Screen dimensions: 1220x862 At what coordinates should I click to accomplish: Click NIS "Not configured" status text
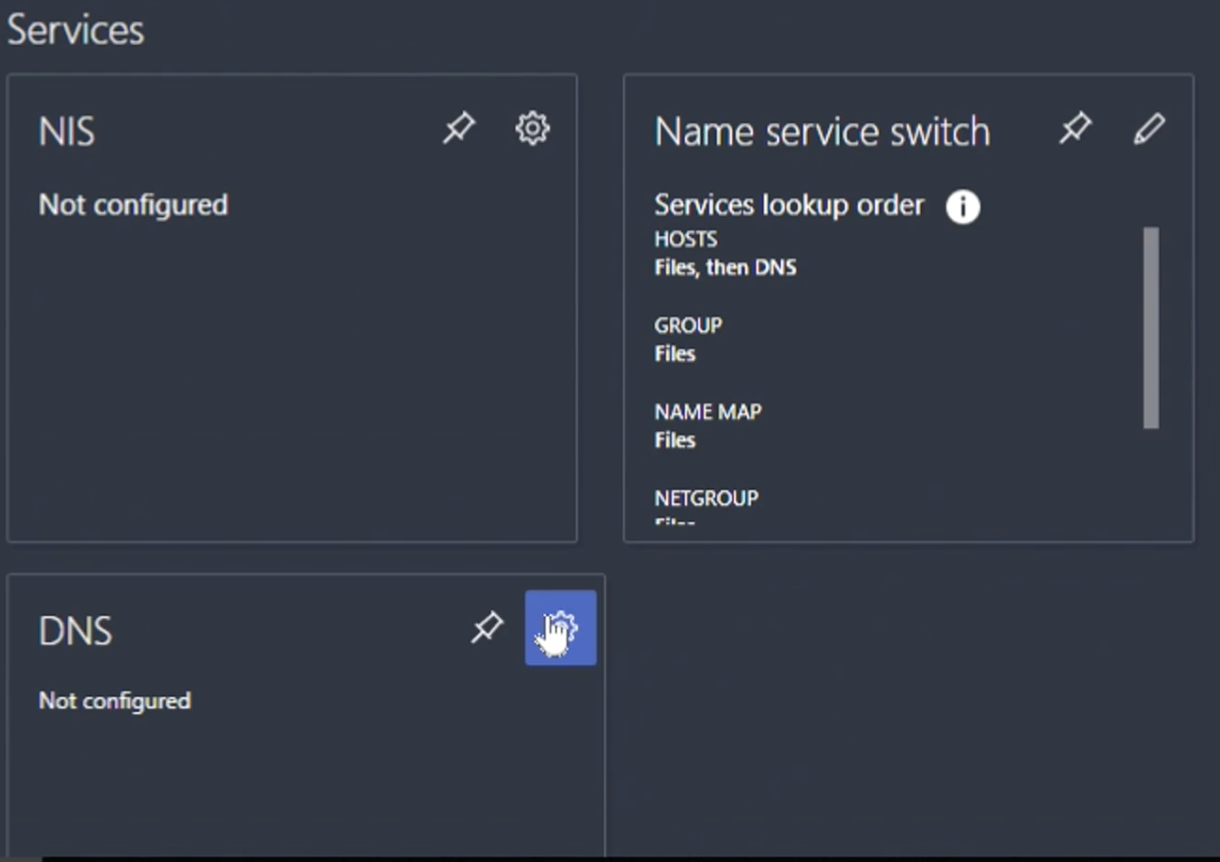point(133,205)
